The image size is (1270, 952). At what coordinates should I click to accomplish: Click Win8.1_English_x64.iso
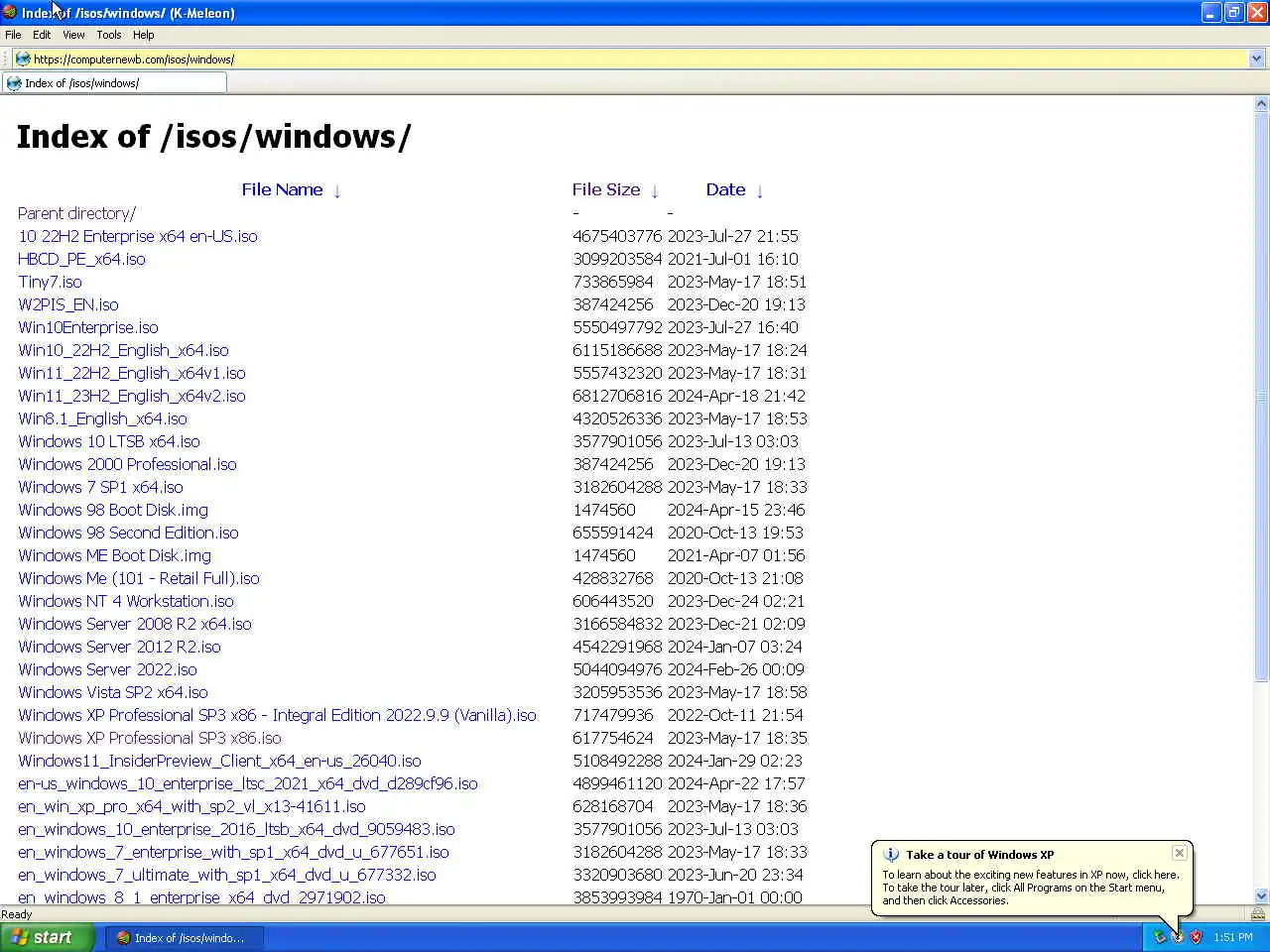102,418
